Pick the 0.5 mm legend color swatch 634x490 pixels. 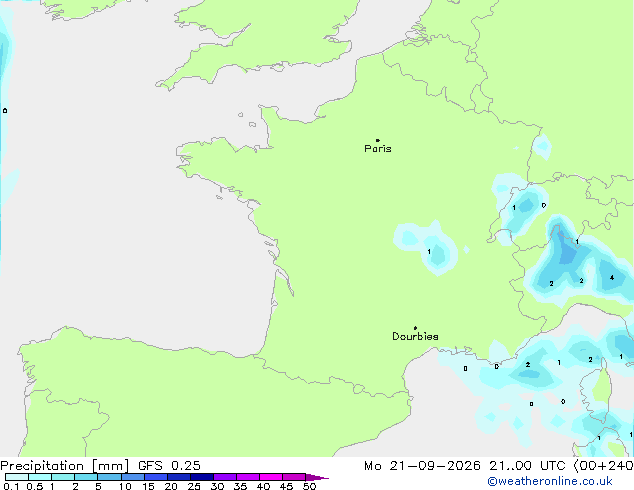(40, 477)
